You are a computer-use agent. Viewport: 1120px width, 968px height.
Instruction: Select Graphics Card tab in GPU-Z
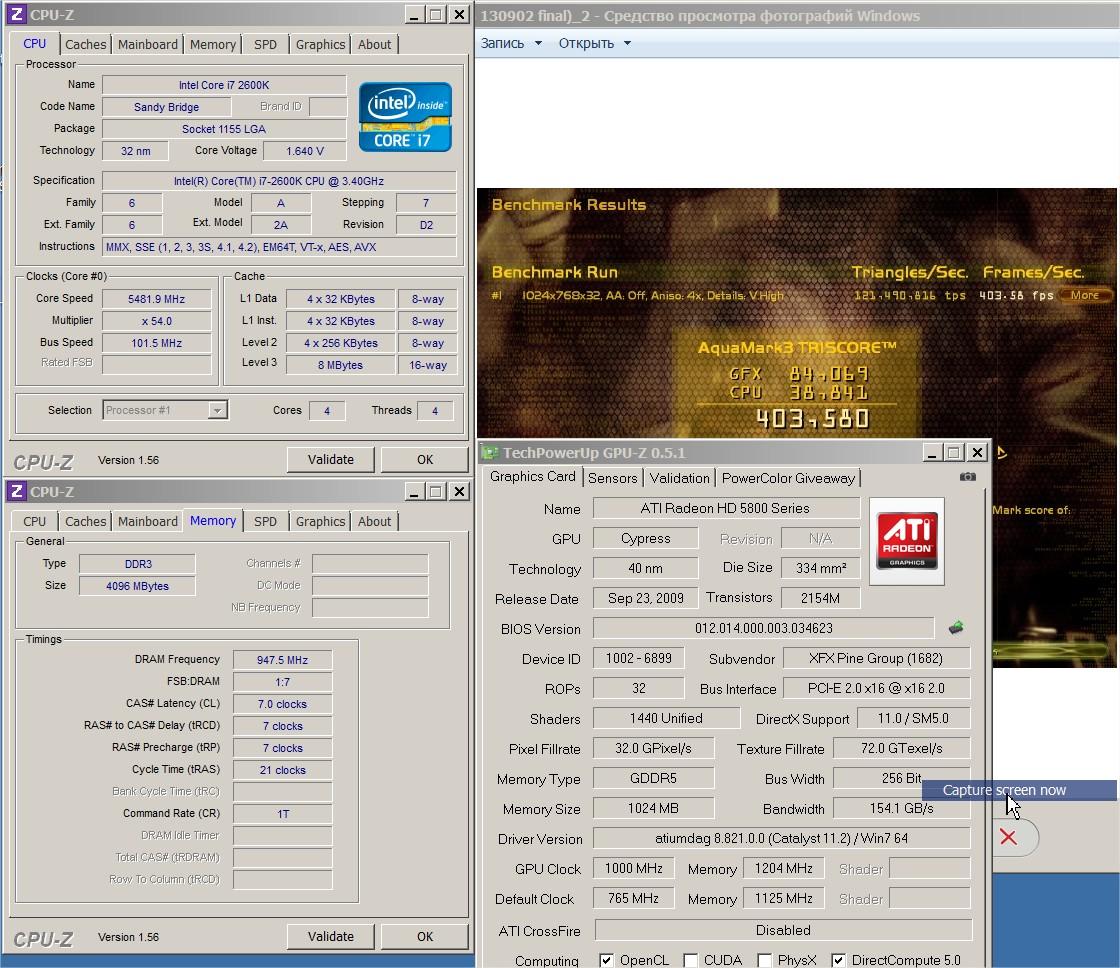click(532, 476)
